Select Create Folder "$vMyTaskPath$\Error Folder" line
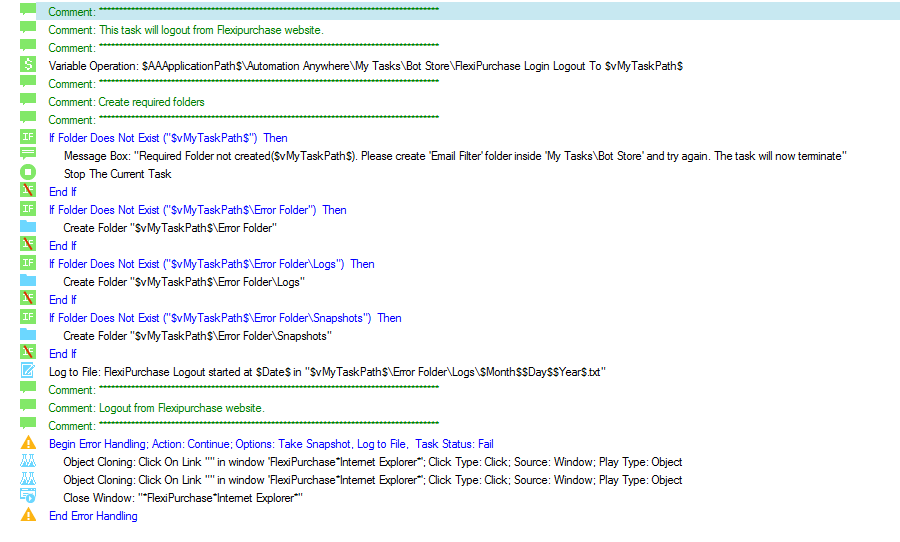 [x=170, y=228]
